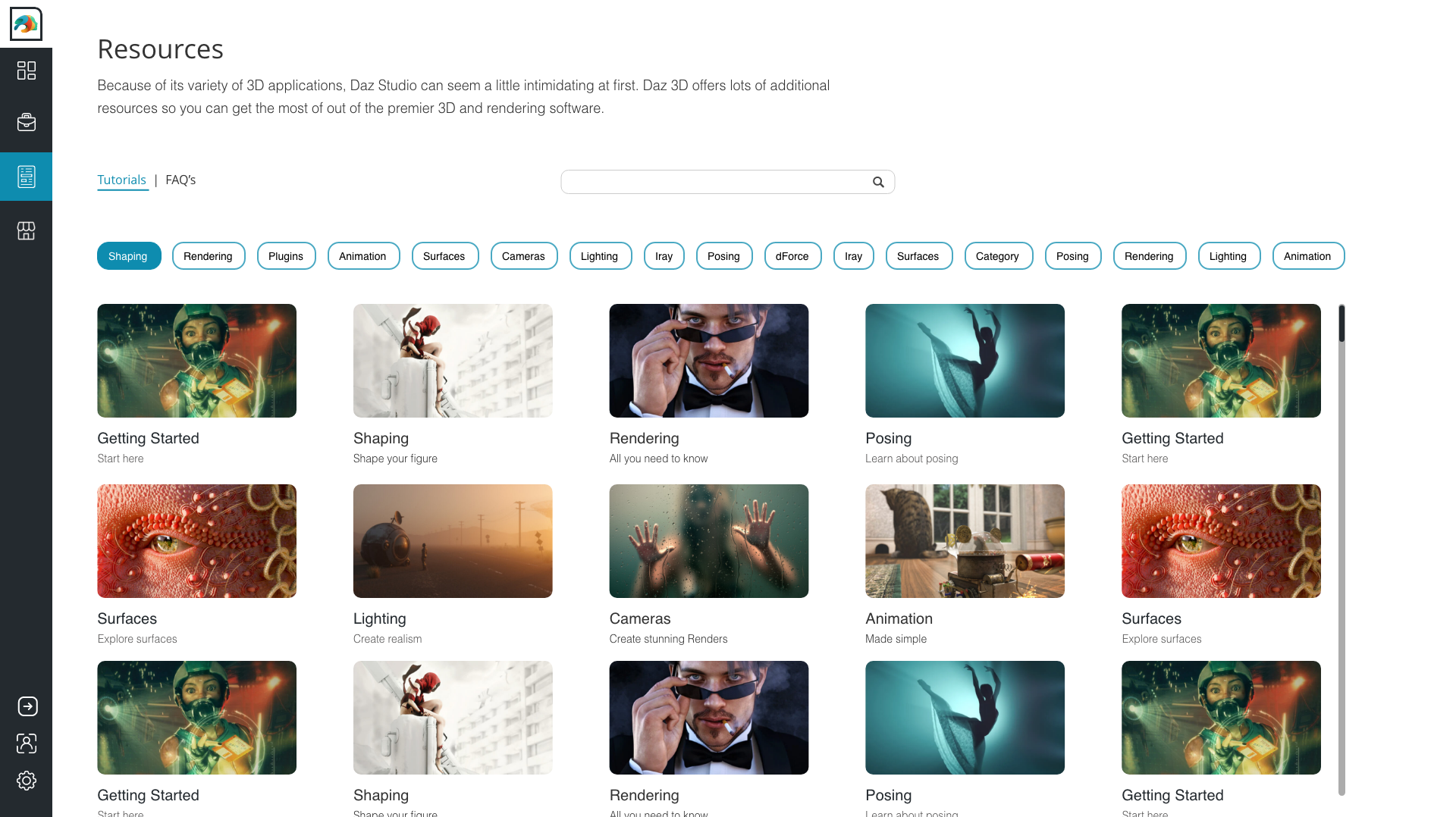Toggle the Animation chip beside the Plugins chip
The width and height of the screenshot is (1456, 817).
point(363,256)
